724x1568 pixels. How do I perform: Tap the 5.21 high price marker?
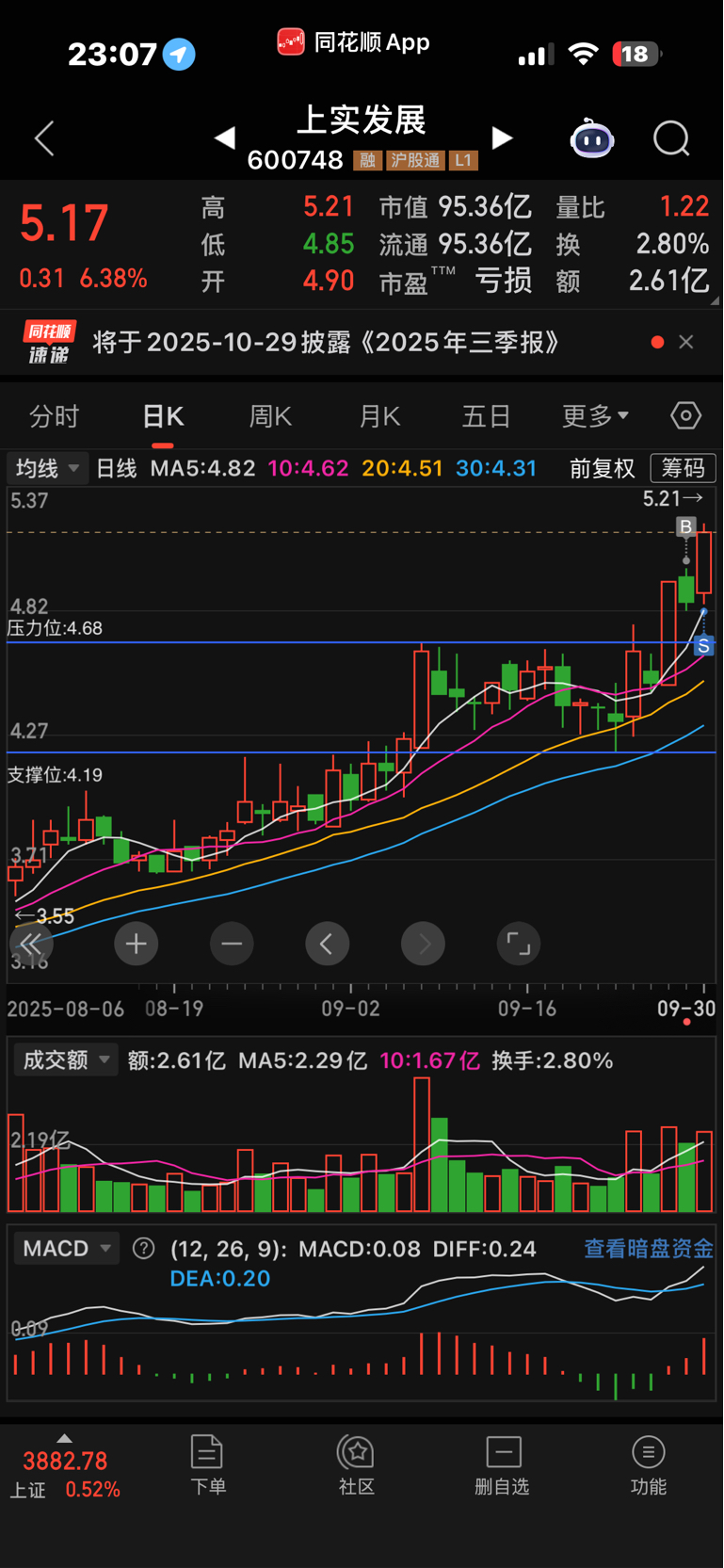point(672,498)
